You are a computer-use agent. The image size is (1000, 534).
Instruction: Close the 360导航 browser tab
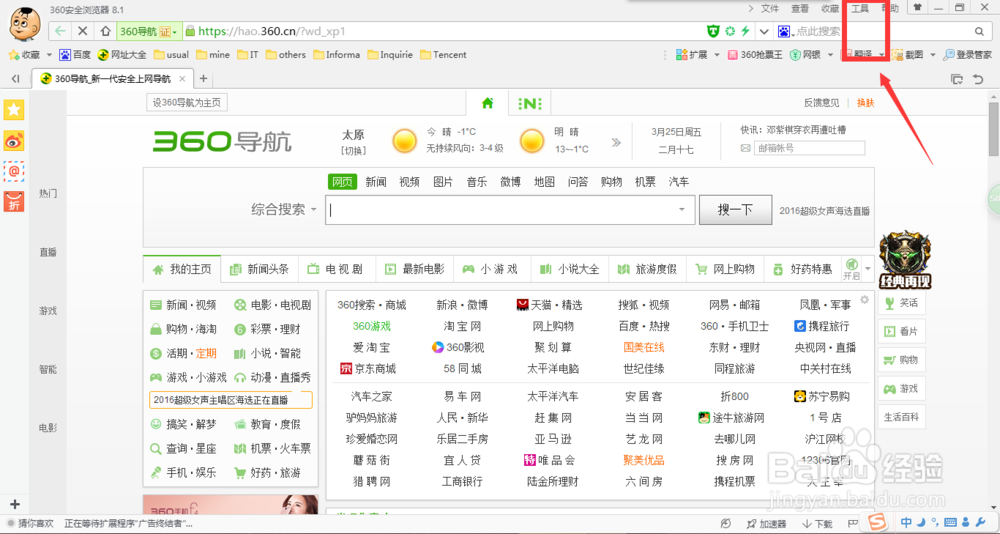point(182,79)
